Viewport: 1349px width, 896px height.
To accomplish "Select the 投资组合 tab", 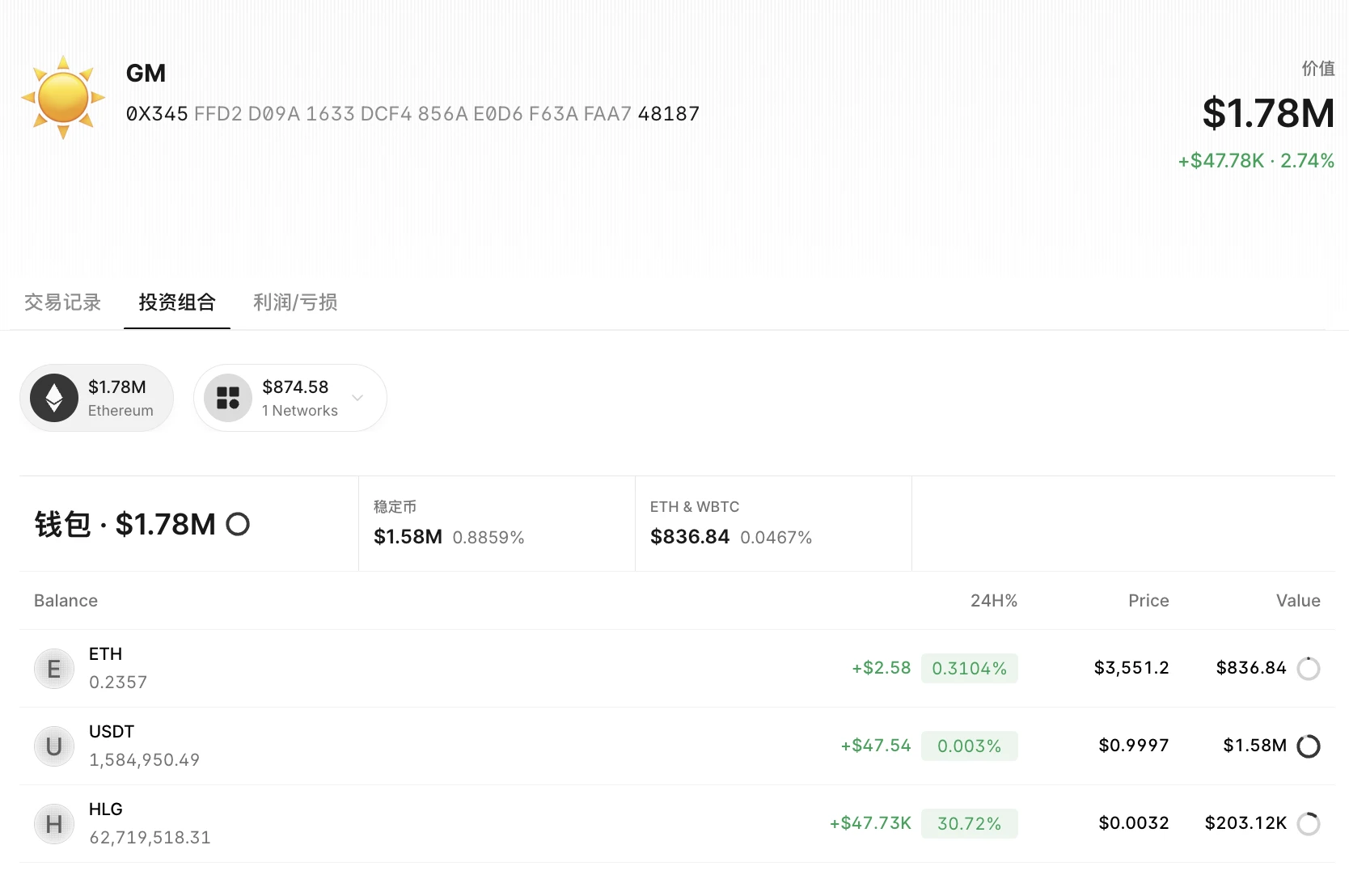I will pos(177,302).
